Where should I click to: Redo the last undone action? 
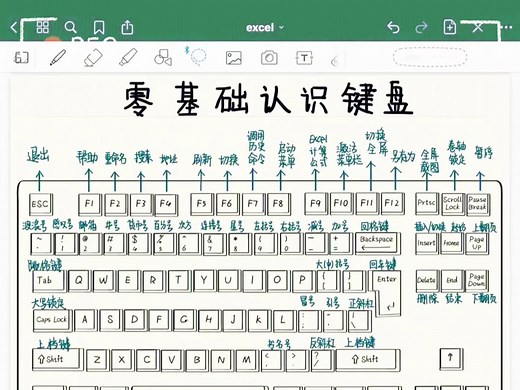pos(421,27)
